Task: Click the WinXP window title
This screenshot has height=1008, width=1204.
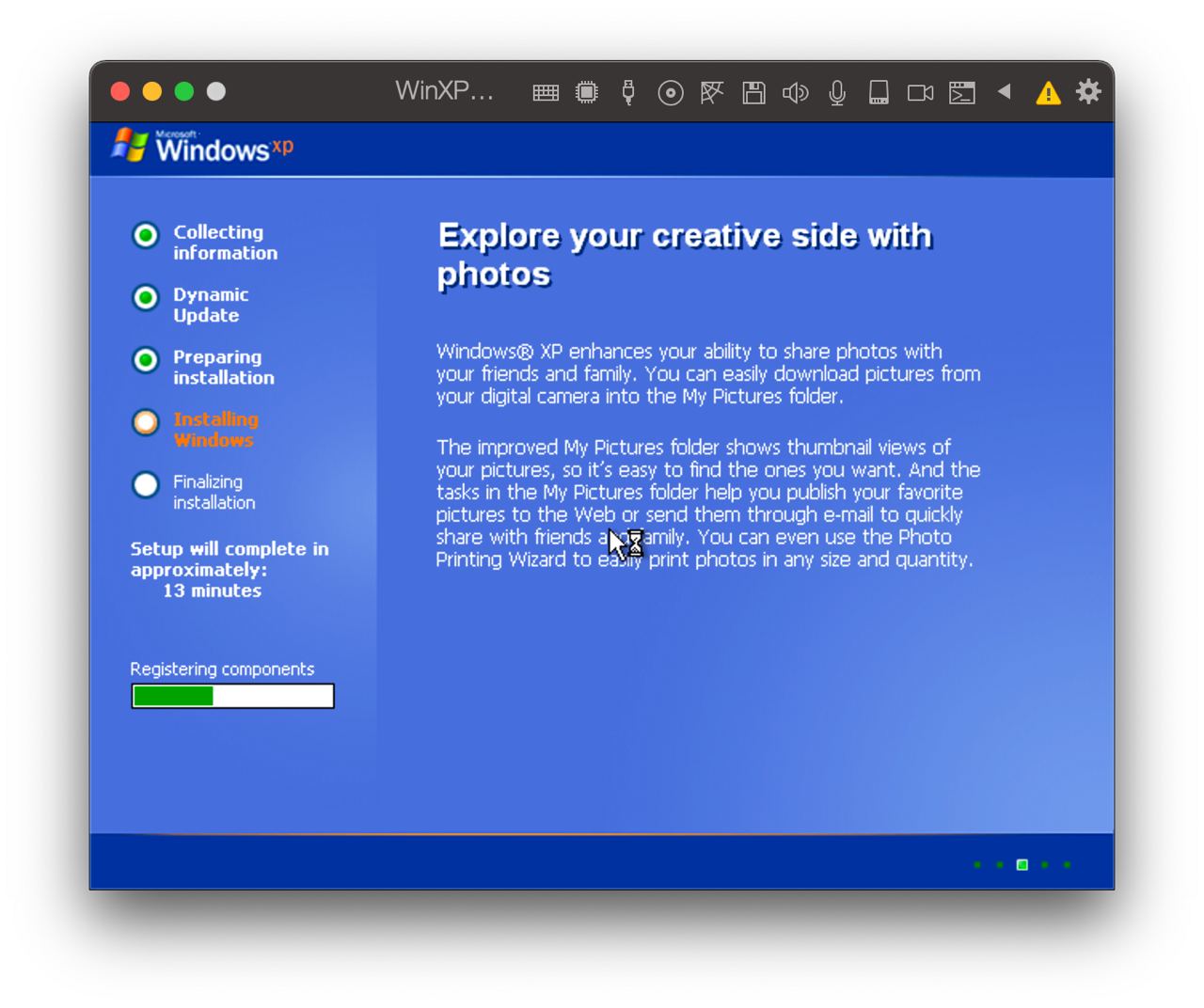Action: (444, 90)
